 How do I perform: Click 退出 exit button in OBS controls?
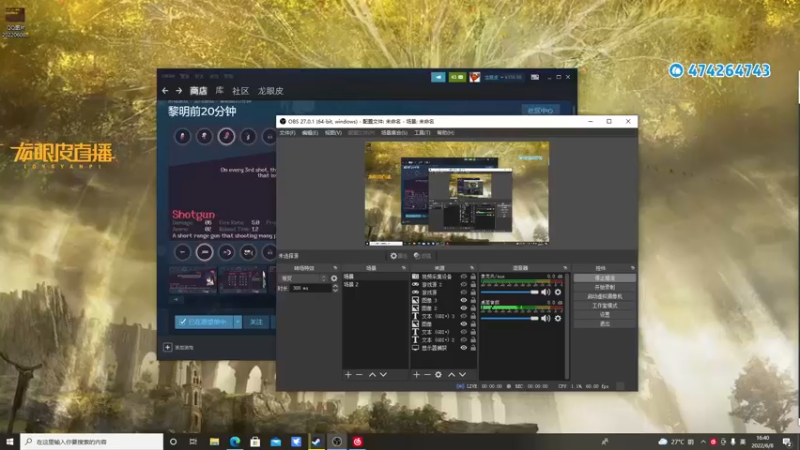coord(605,324)
